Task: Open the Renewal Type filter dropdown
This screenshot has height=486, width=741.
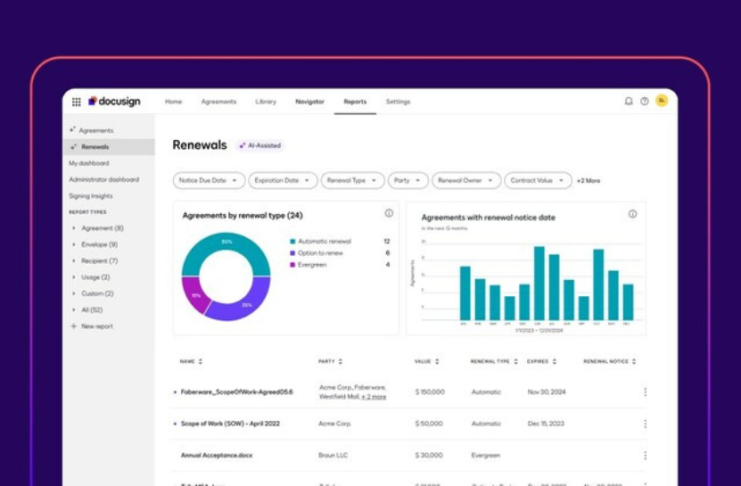Action: click(x=354, y=181)
